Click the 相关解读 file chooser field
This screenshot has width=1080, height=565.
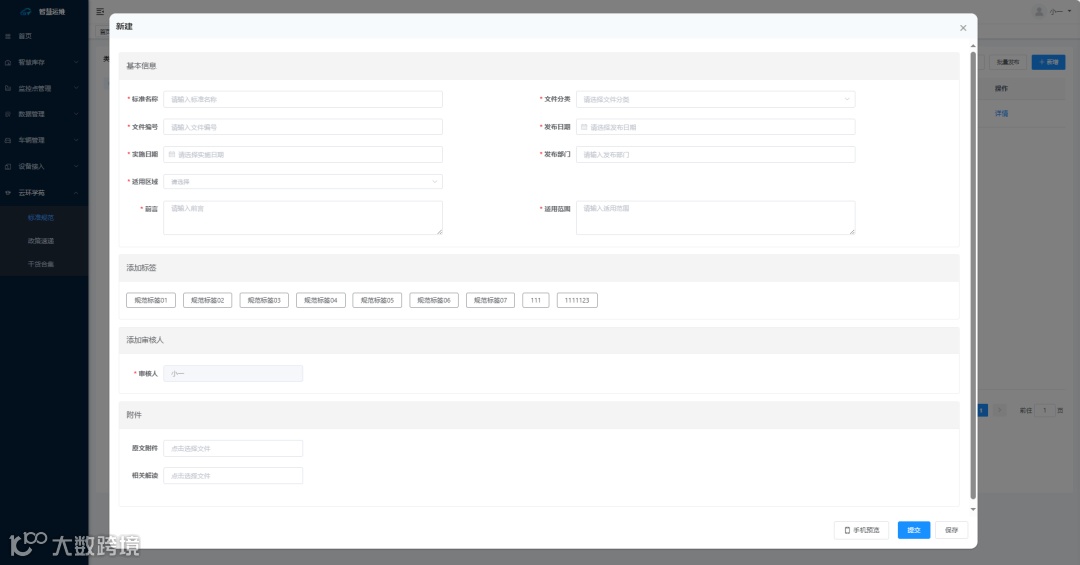coord(233,475)
